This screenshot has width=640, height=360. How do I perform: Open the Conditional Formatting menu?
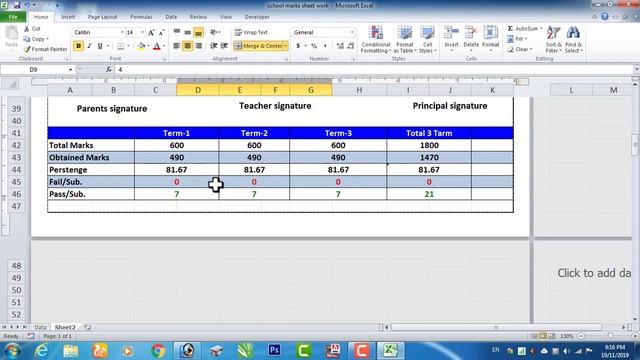point(376,39)
